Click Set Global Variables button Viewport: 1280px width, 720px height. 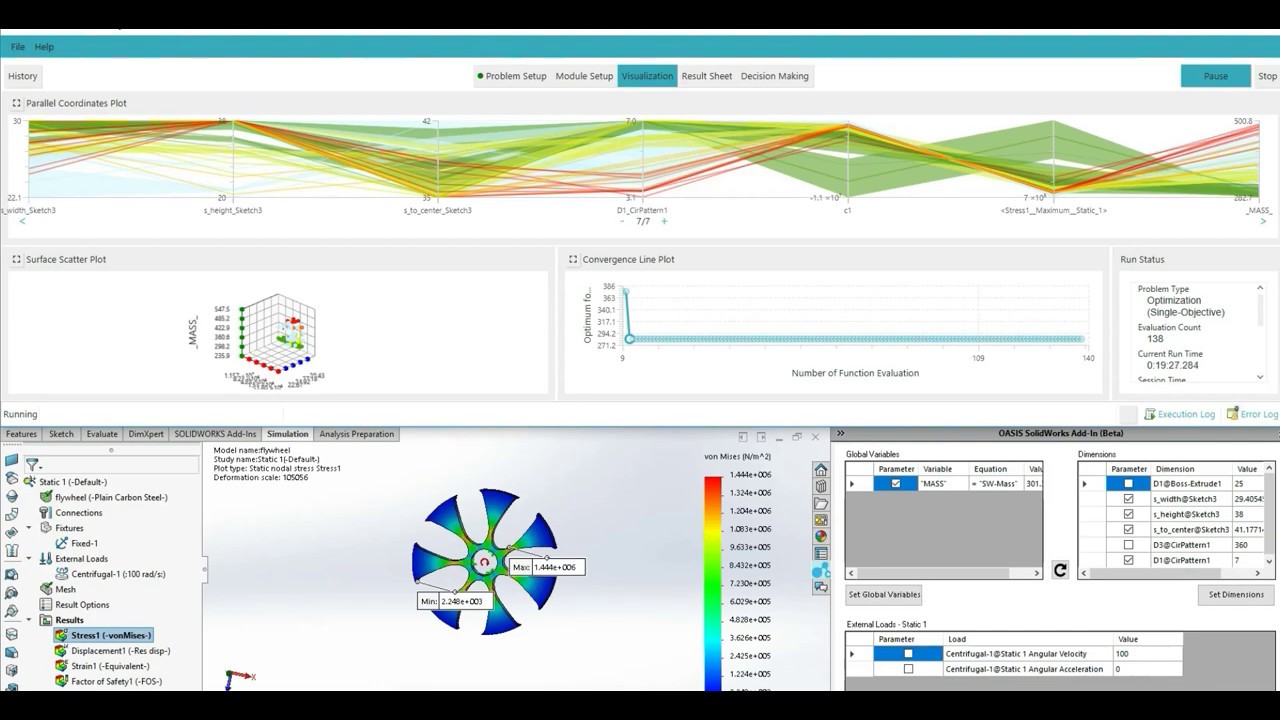[x=884, y=594]
